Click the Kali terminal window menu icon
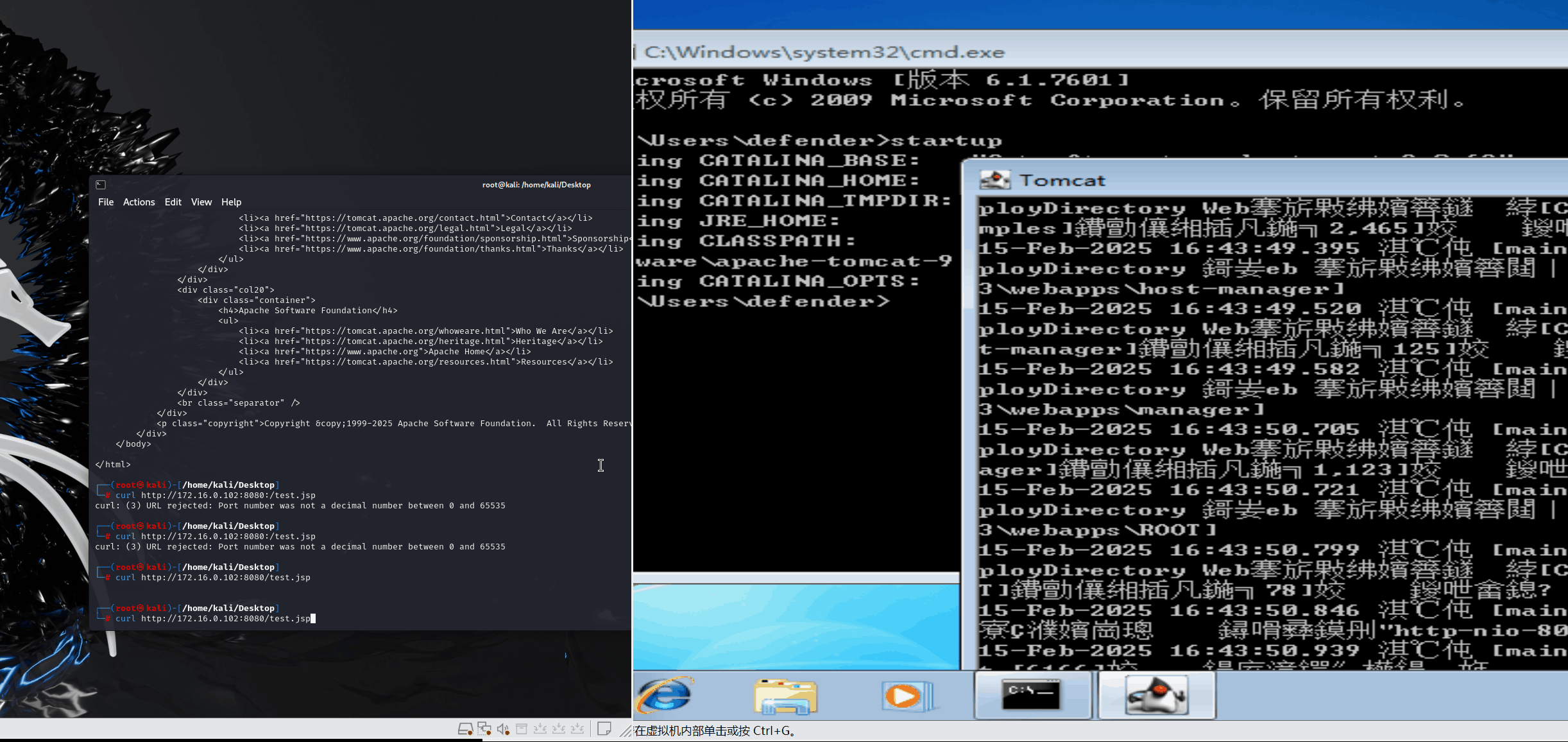This screenshot has width=1568, height=742. (101, 185)
